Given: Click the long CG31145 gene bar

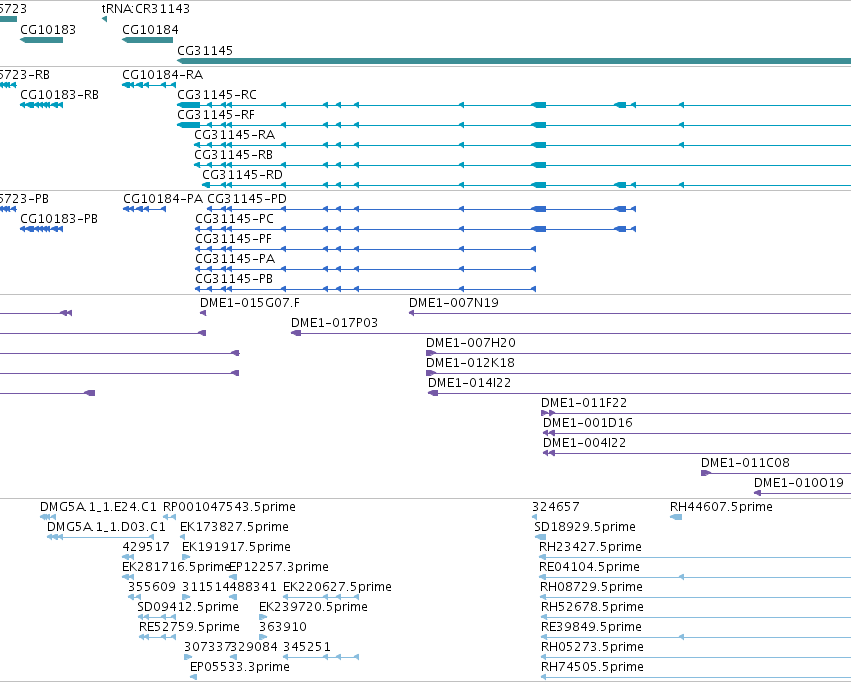Looking at the screenshot, I should point(514,61).
